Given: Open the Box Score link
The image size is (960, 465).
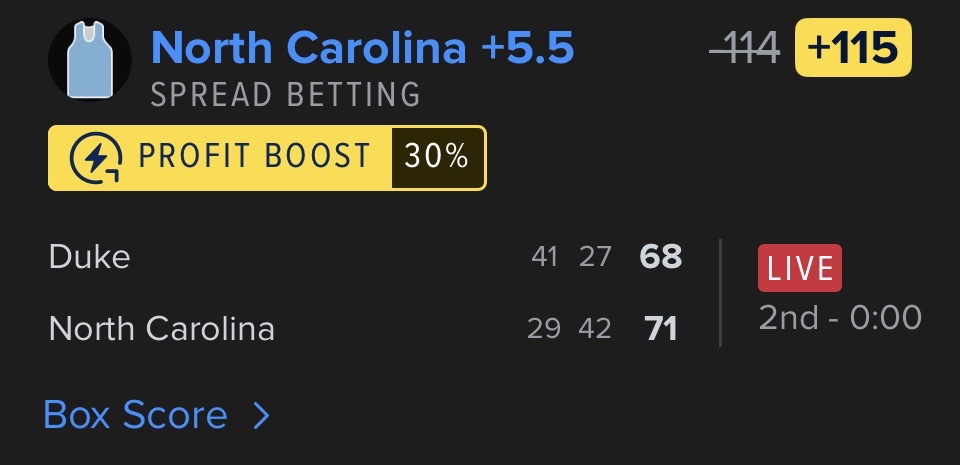Looking at the screenshot, I should (x=135, y=415).
